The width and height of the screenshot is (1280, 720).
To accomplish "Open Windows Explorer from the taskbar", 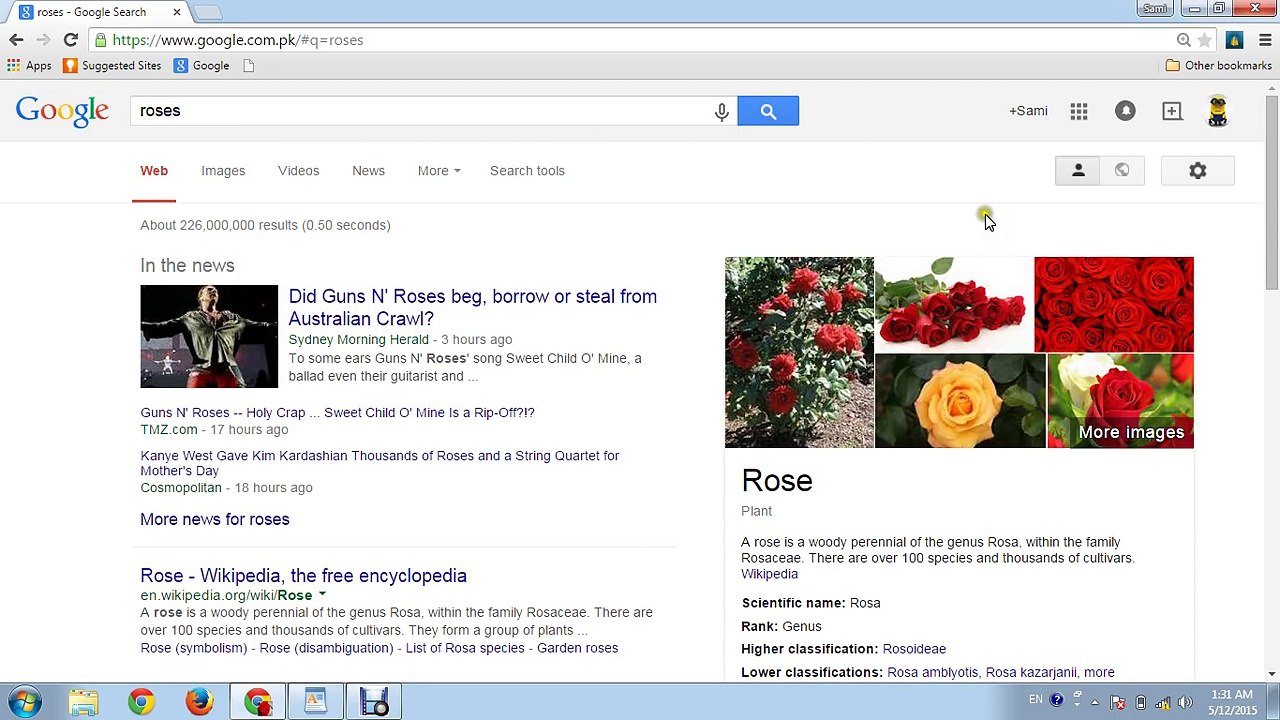I will pyautogui.click(x=84, y=702).
